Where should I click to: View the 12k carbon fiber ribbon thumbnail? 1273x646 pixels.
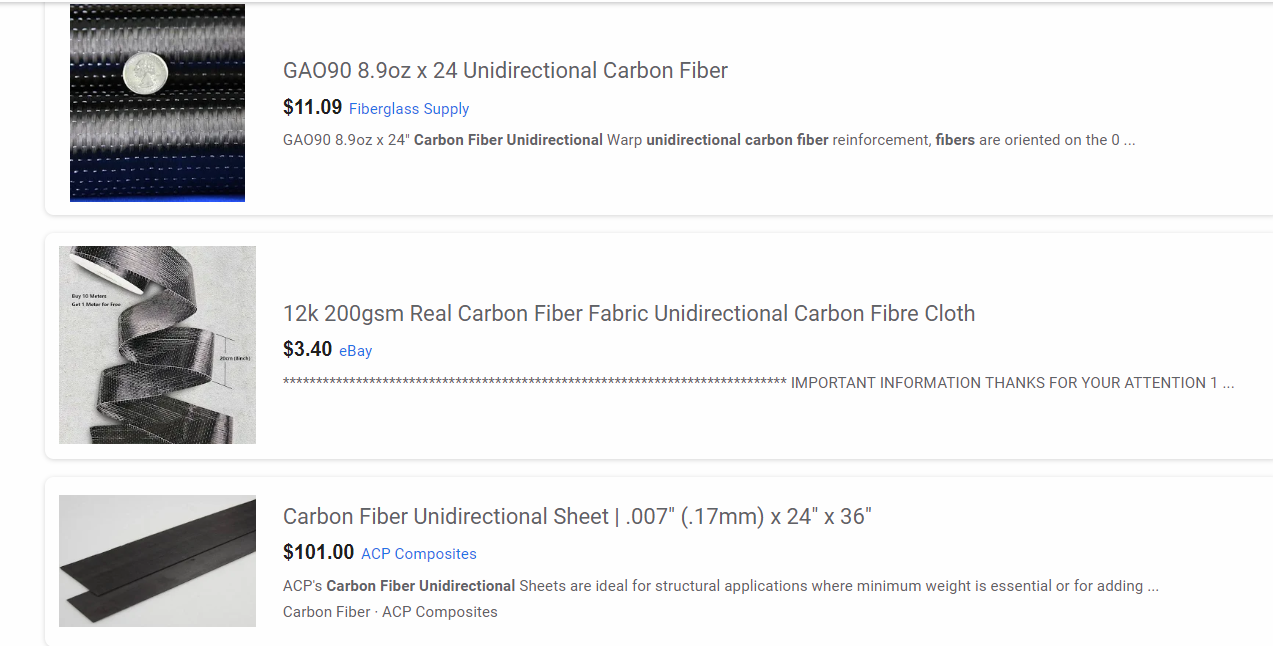coord(157,344)
